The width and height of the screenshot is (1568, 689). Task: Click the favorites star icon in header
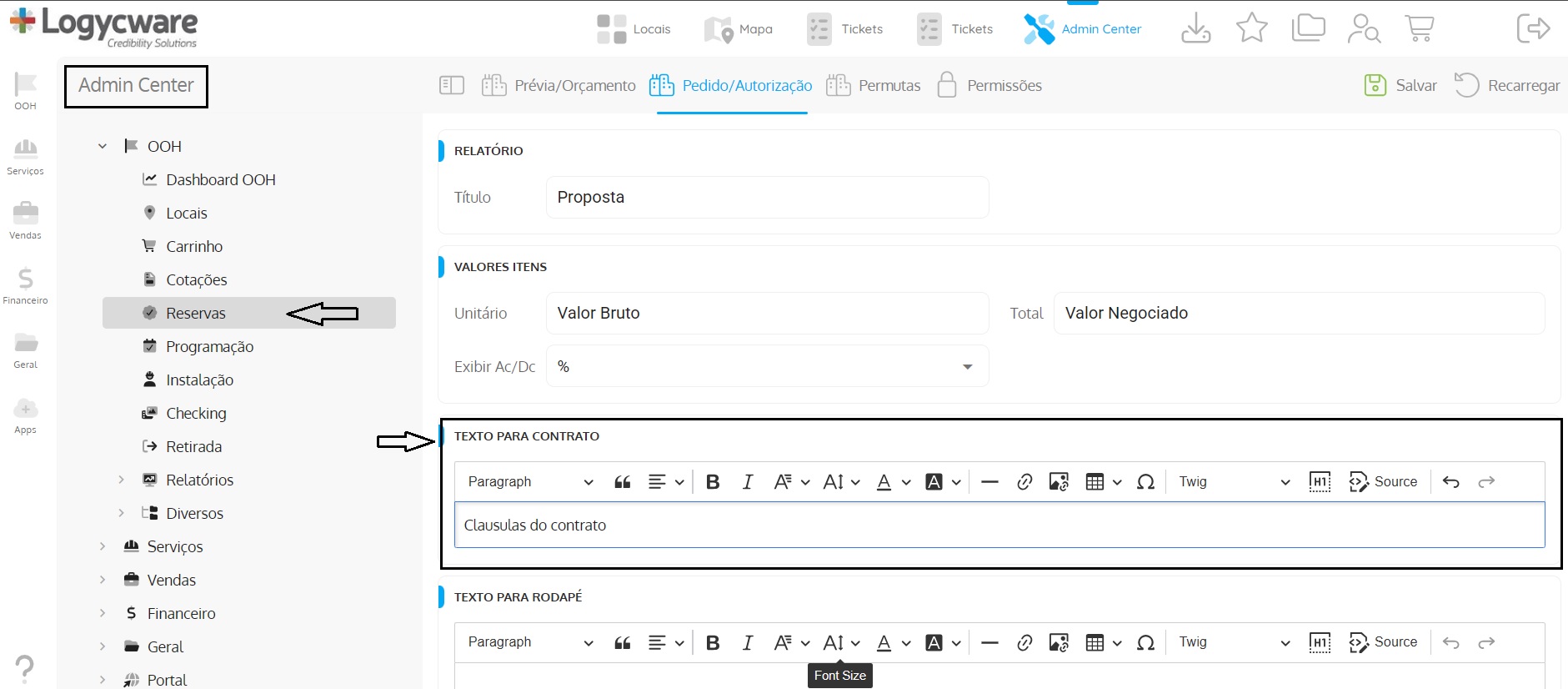(1251, 28)
